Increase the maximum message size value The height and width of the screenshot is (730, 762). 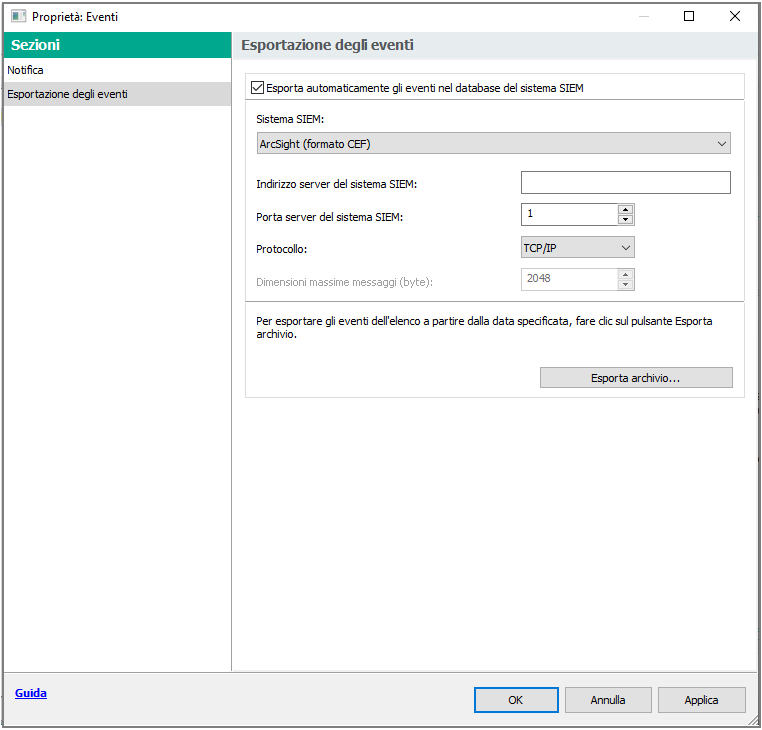click(x=625, y=274)
